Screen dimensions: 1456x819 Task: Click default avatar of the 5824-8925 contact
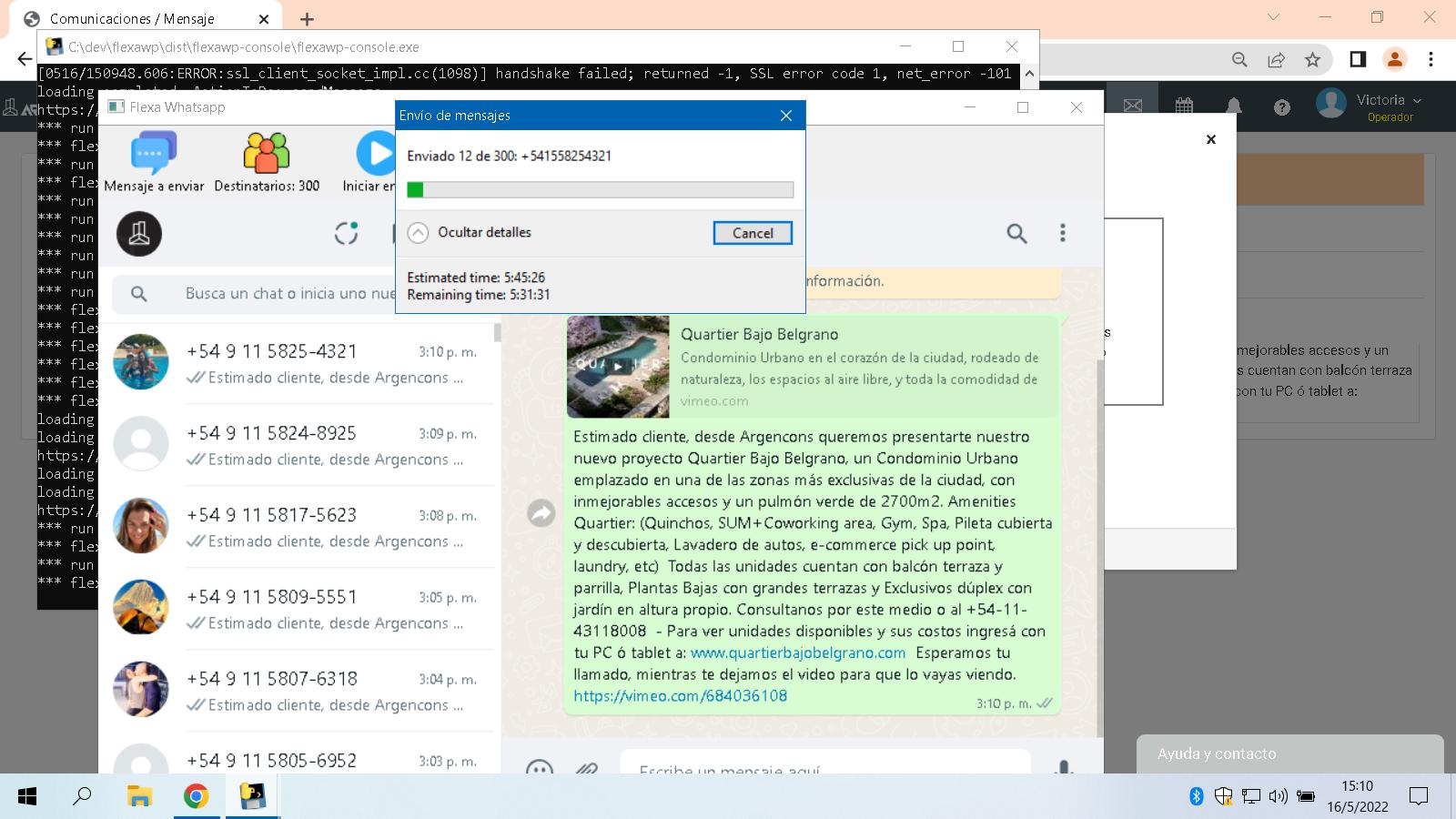141,444
